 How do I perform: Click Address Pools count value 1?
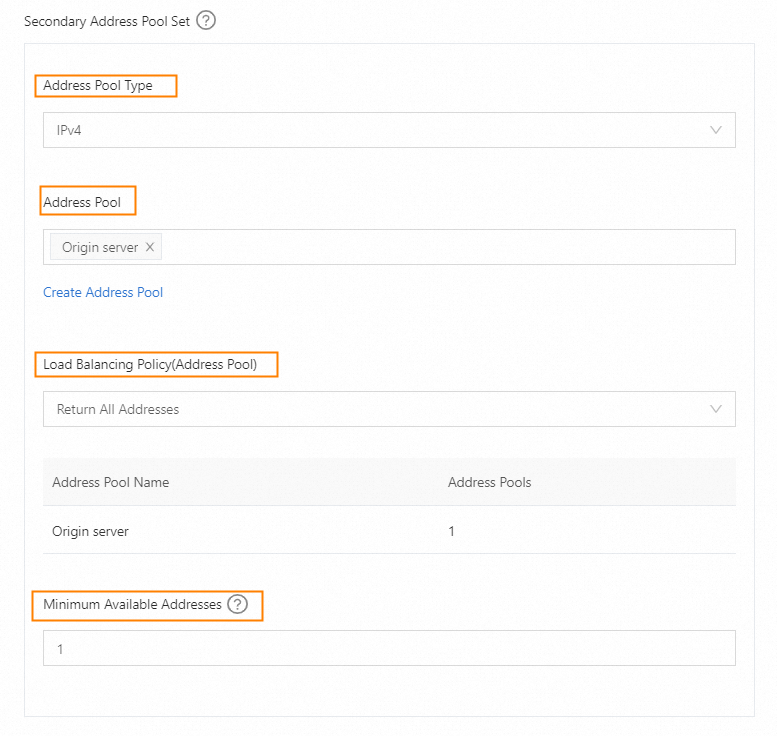point(451,531)
